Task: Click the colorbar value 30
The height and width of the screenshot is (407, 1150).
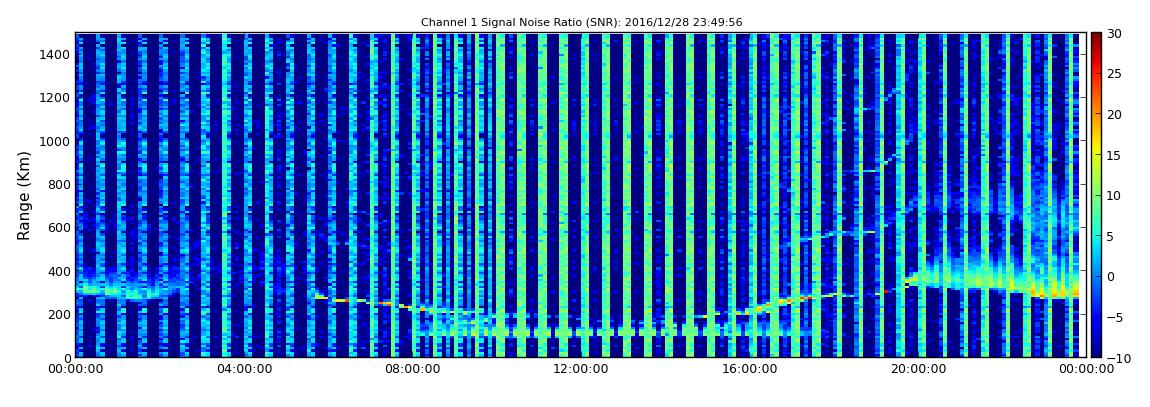Action: click(x=1115, y=33)
